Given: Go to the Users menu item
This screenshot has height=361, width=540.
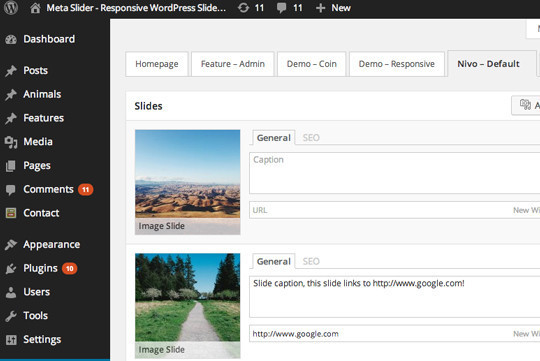Looking at the screenshot, I should [37, 292].
